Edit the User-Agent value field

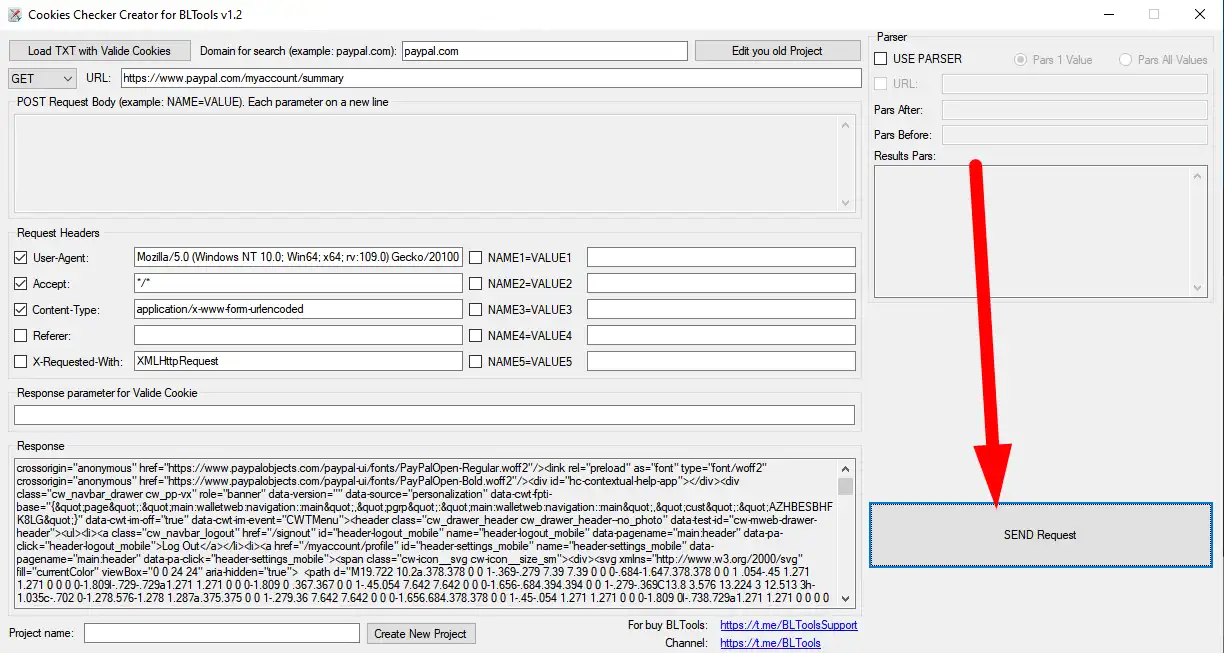tap(298, 258)
